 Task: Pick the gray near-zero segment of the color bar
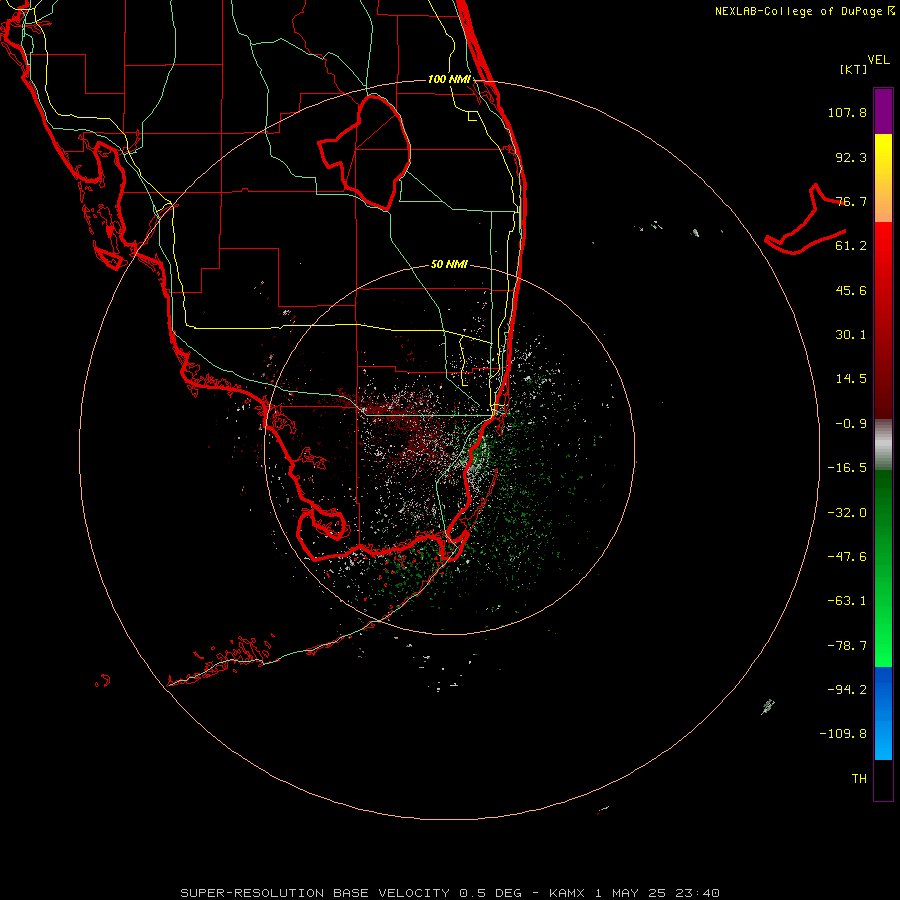(883, 445)
